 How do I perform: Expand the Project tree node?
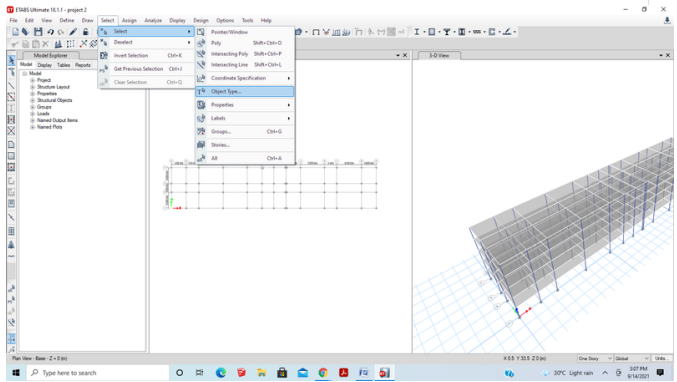pyautogui.click(x=32, y=80)
